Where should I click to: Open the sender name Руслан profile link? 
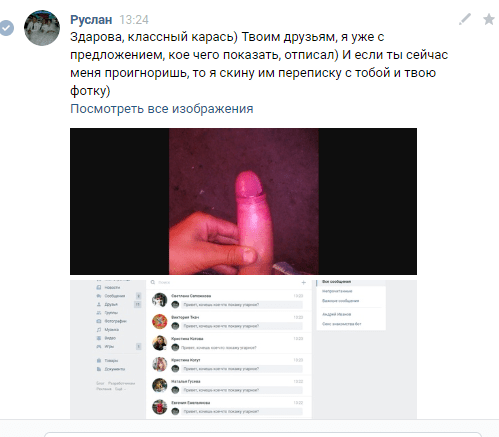coord(91,20)
